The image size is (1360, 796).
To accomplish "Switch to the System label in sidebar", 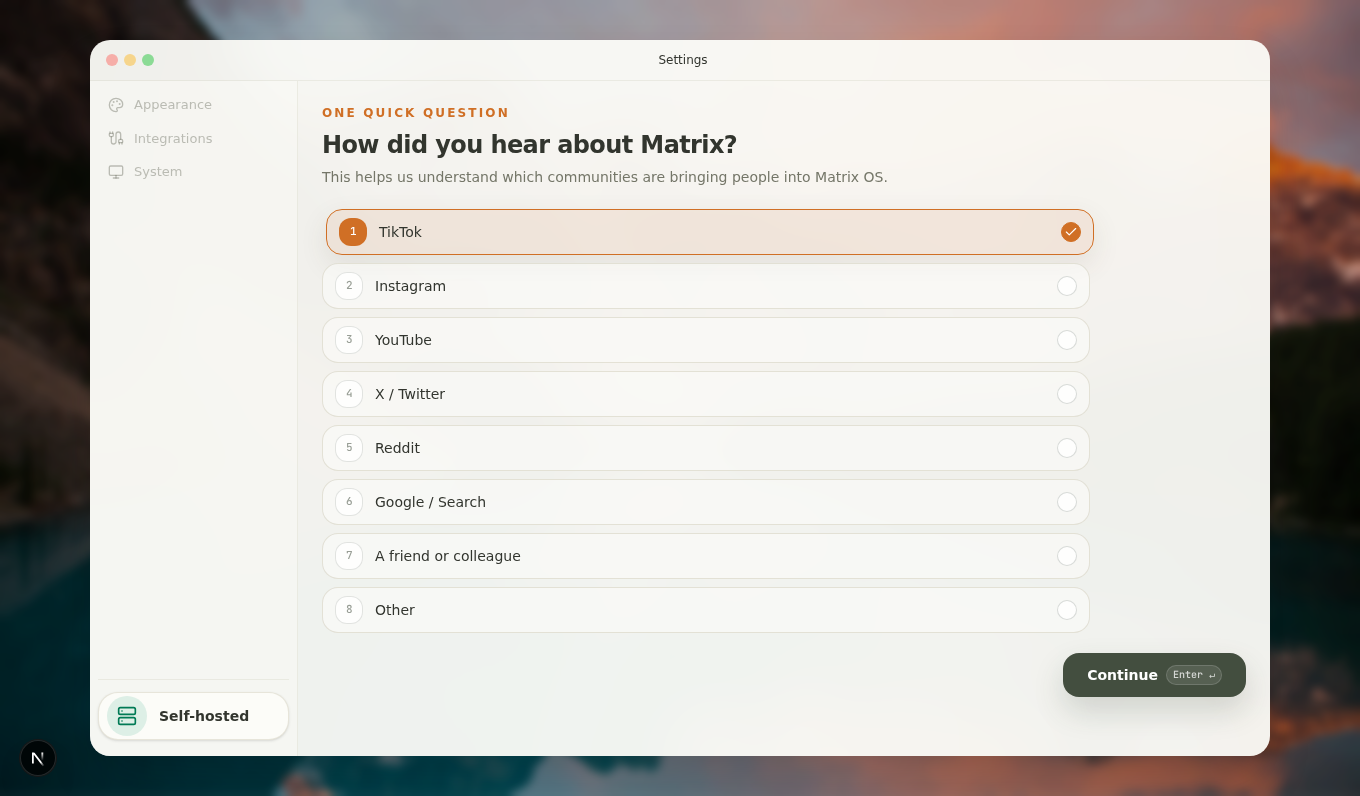I will coord(158,172).
